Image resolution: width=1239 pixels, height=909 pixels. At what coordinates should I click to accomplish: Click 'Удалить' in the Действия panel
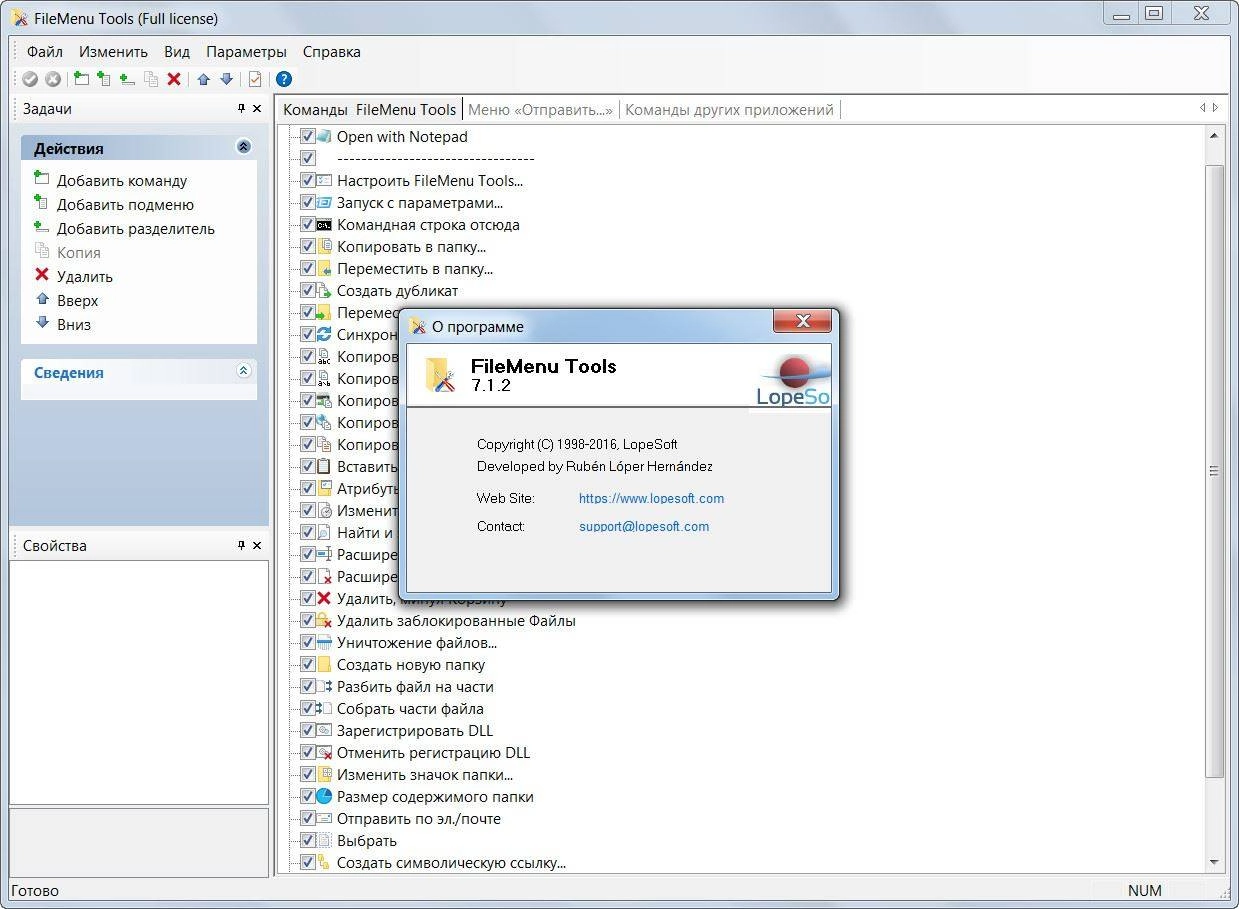tap(85, 277)
